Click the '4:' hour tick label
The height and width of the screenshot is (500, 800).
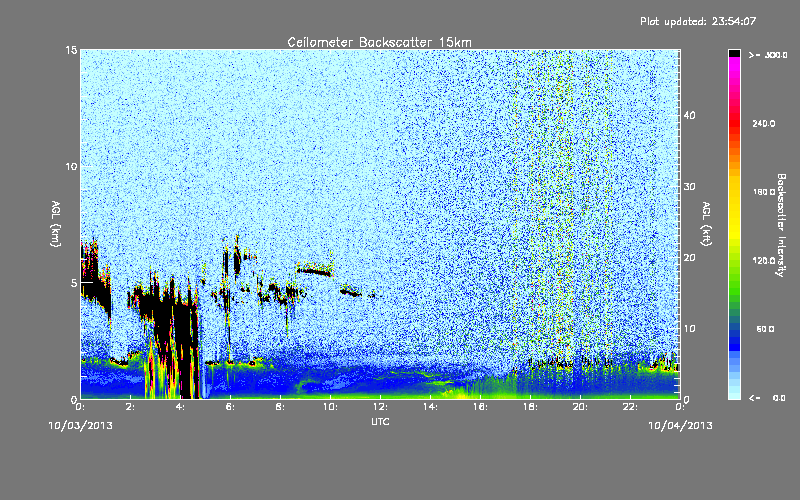coord(181,407)
